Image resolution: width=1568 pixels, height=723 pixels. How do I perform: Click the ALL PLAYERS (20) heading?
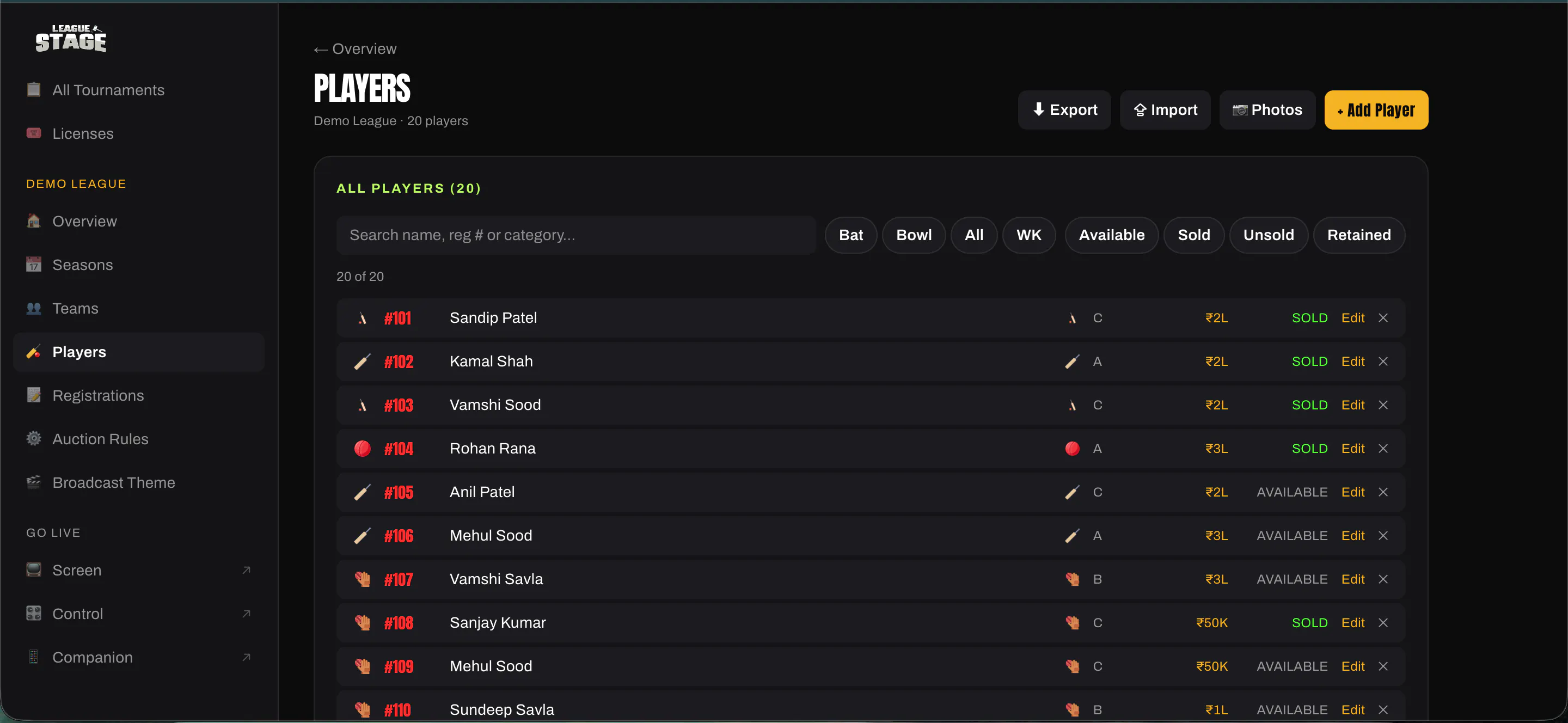tap(408, 188)
